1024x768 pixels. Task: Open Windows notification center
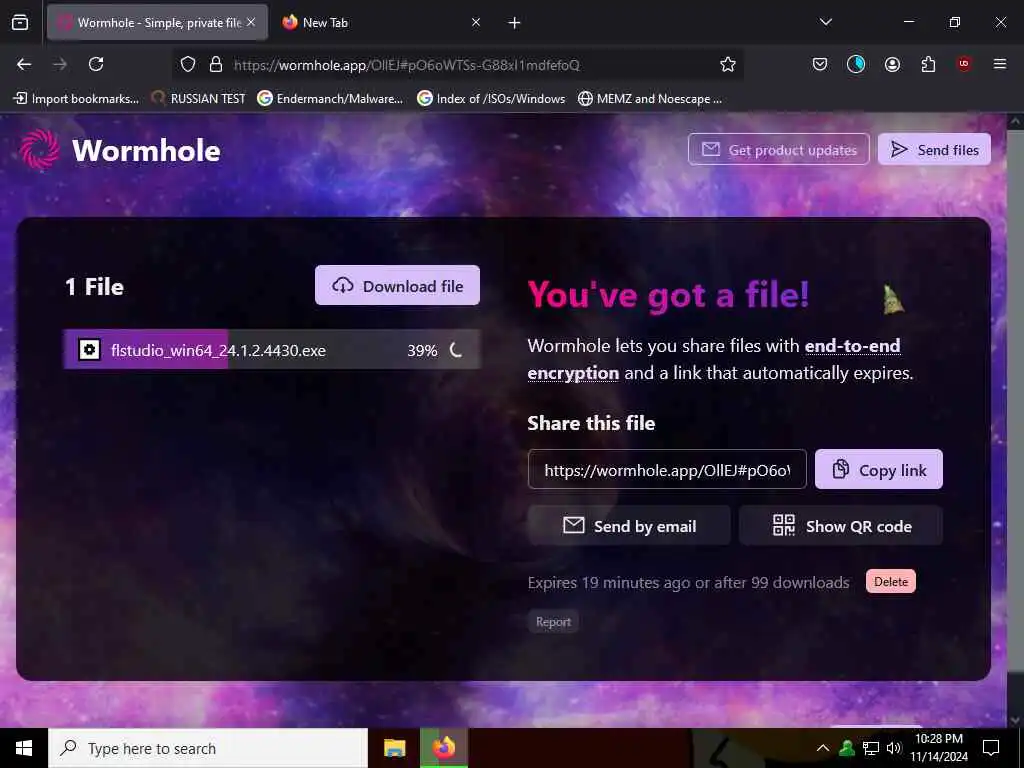tap(991, 748)
